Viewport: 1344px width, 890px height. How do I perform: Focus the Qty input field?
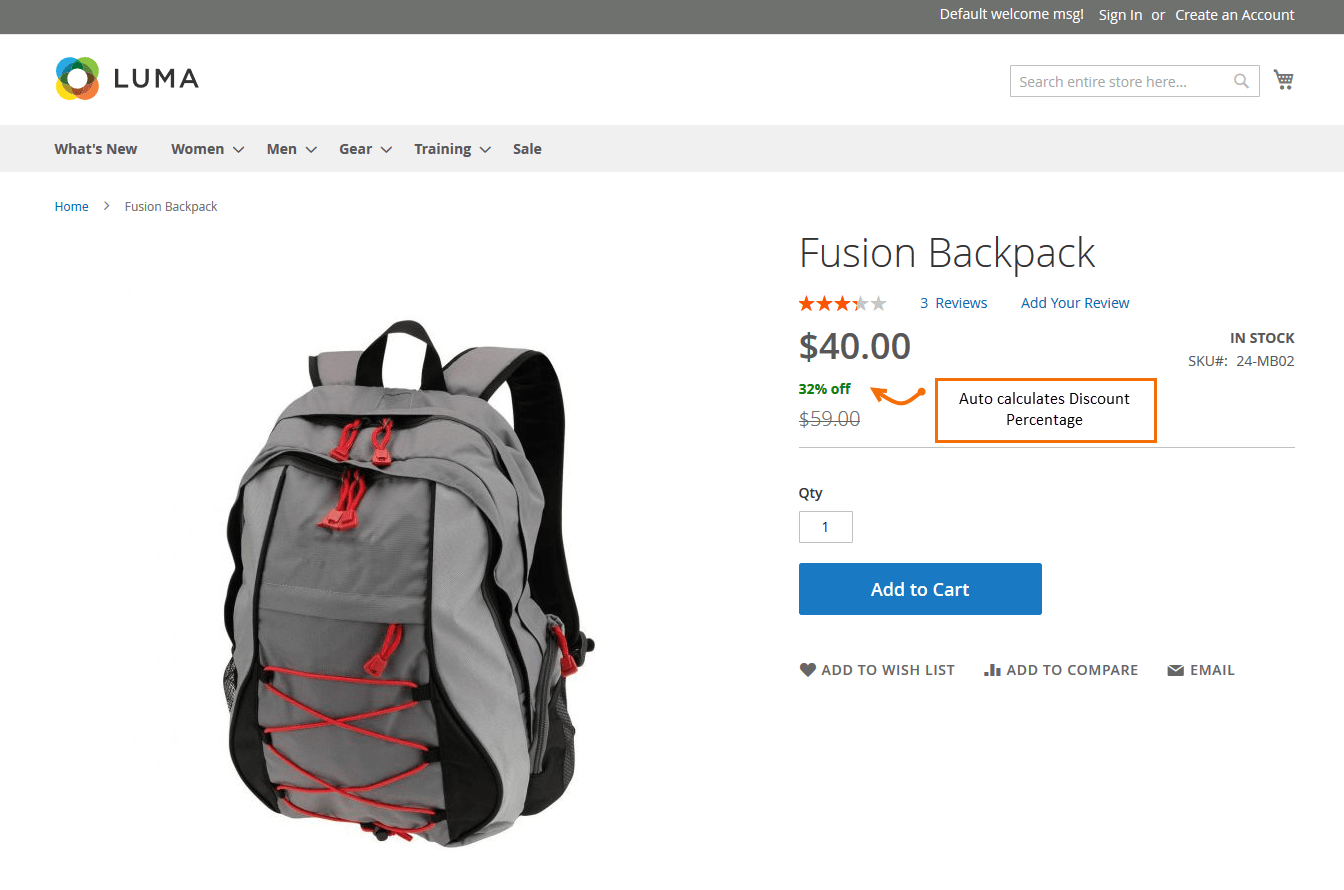(x=826, y=527)
